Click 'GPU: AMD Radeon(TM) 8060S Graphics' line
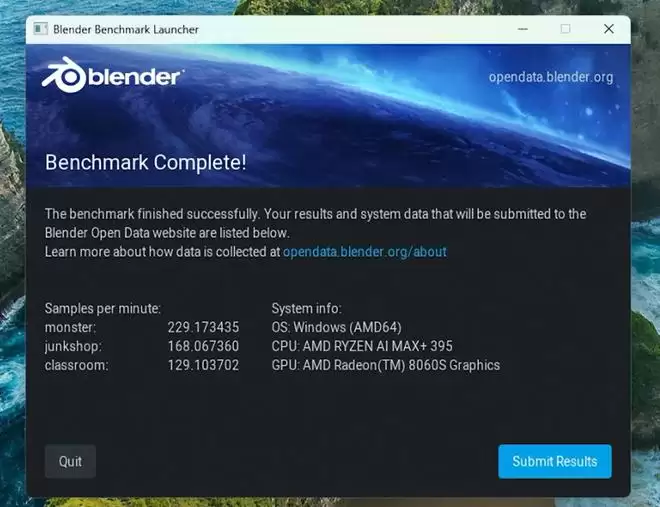660x507 pixels. [386, 365]
